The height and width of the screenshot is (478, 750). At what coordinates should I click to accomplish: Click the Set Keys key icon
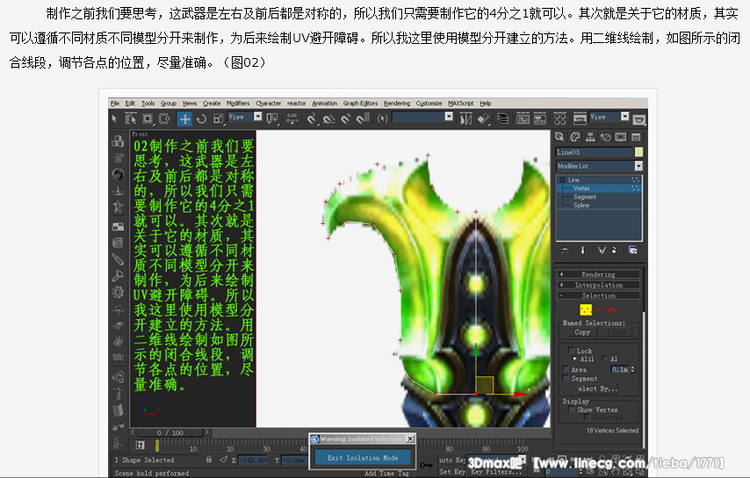pos(426,465)
